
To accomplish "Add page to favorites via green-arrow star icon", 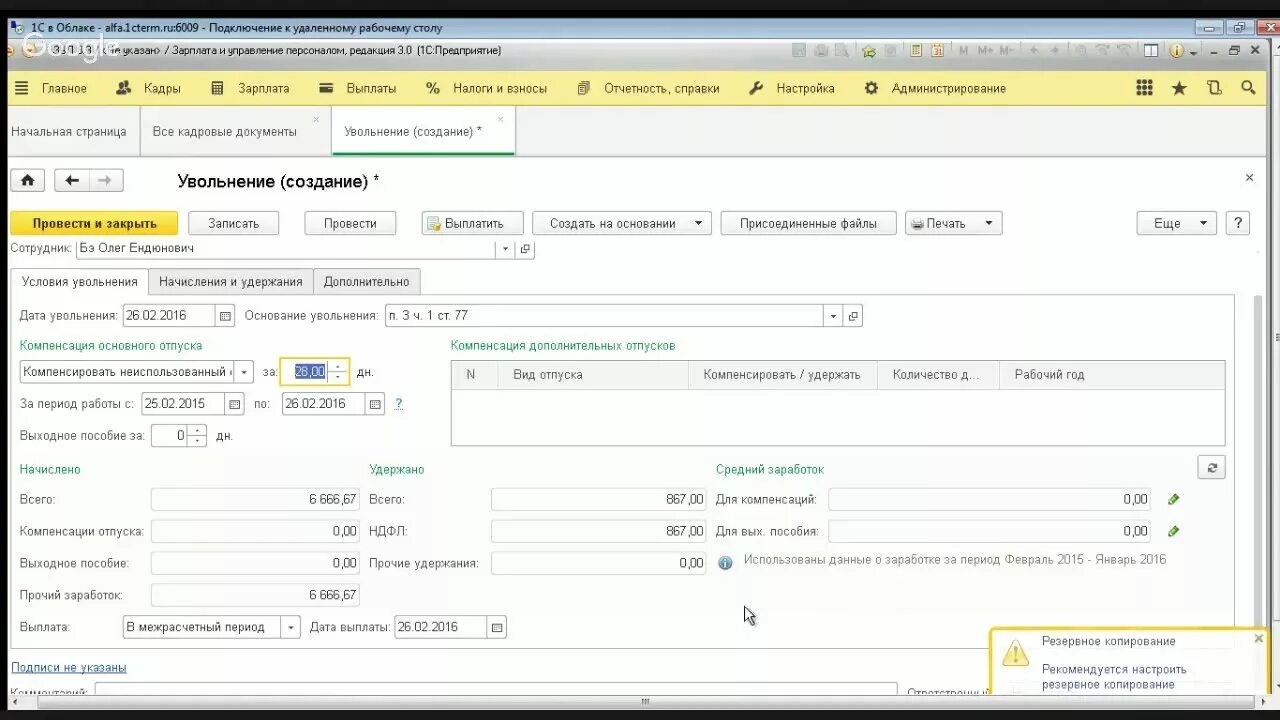I will (869, 50).
